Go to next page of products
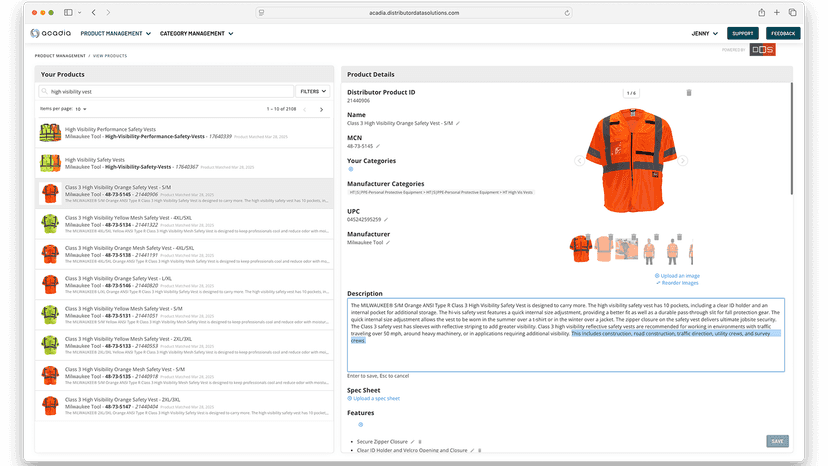Screen dimensions: 828x466 (x=321, y=109)
